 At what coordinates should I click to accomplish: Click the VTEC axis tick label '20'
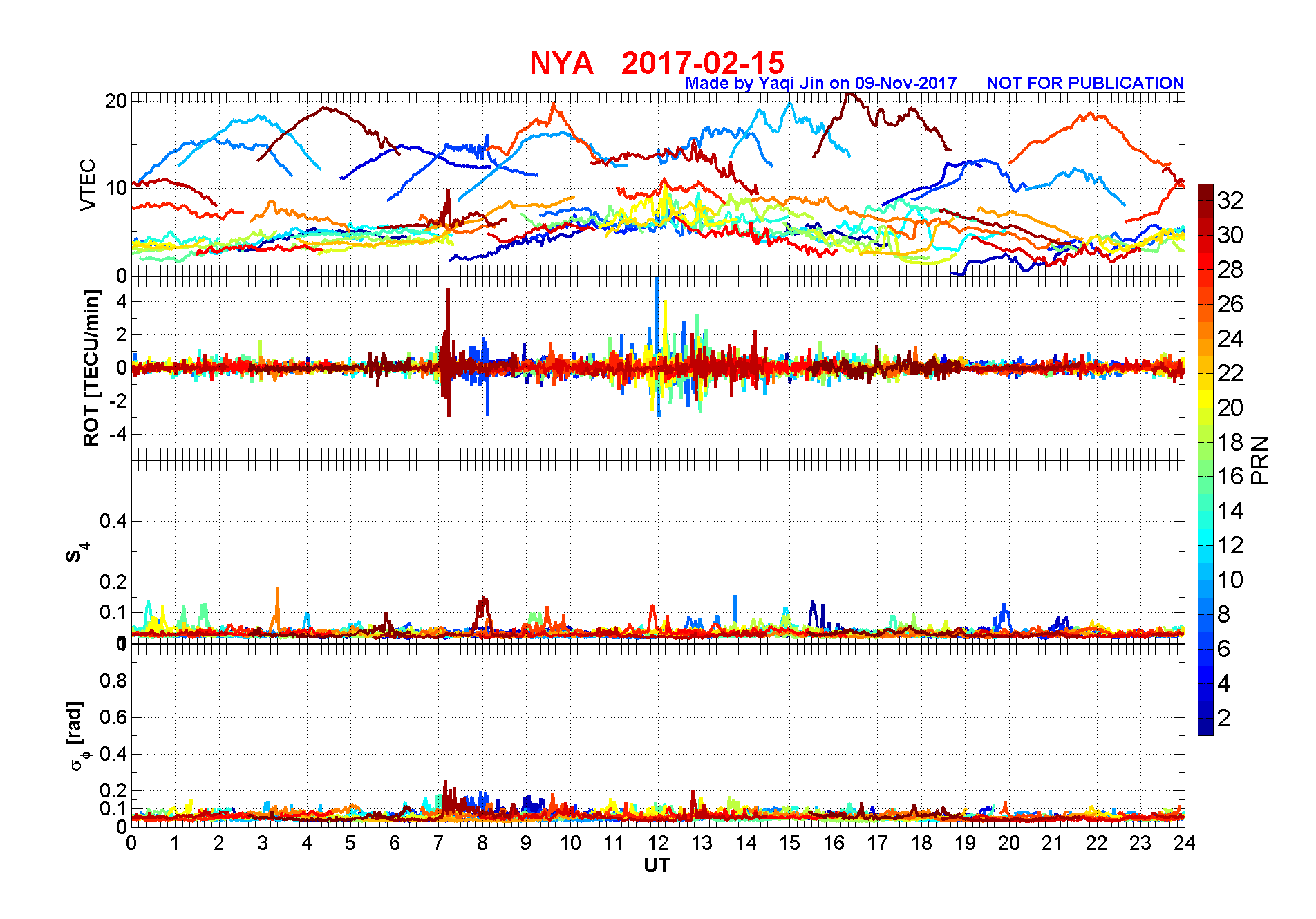pos(116,101)
